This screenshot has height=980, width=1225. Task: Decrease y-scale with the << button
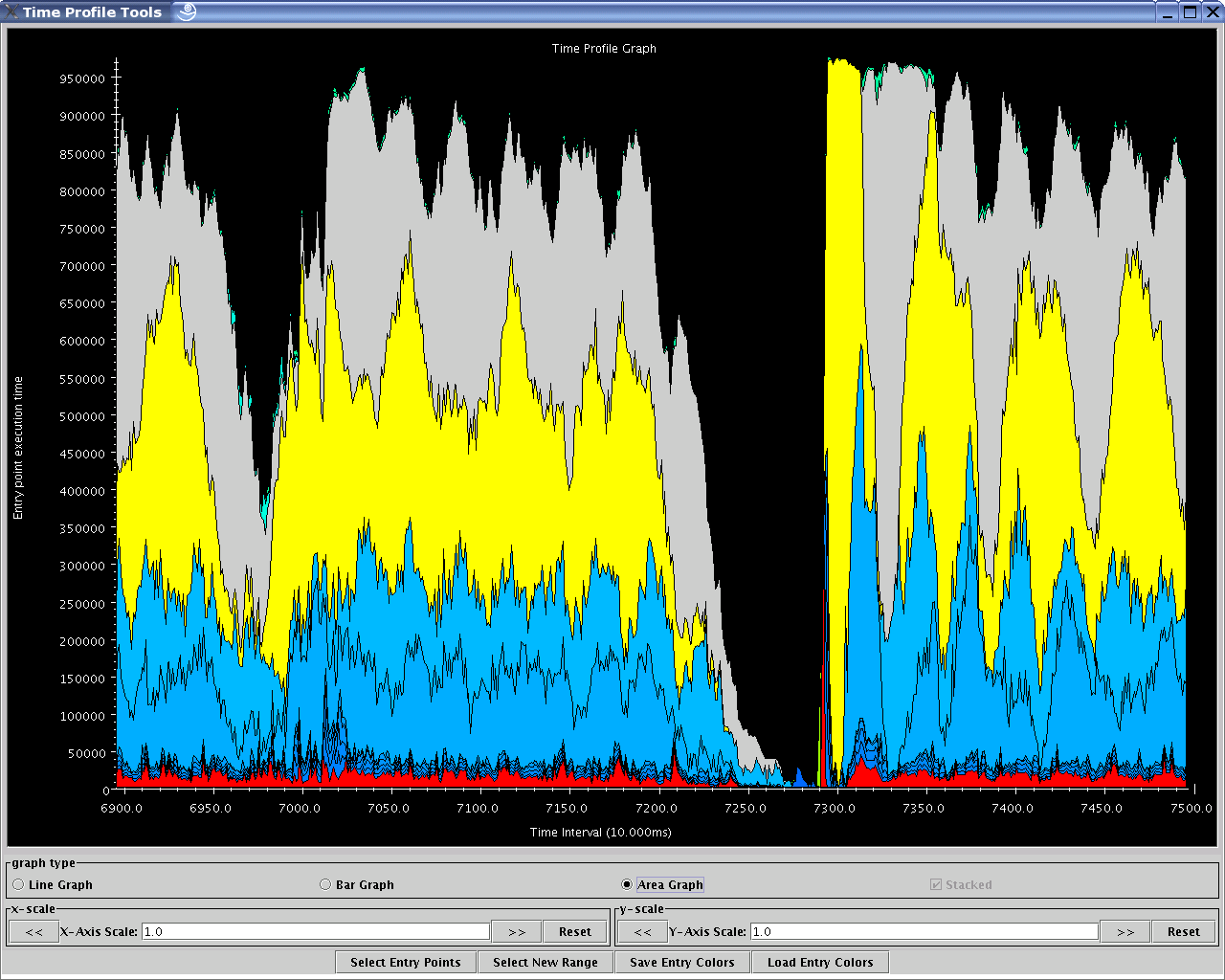tap(642, 932)
